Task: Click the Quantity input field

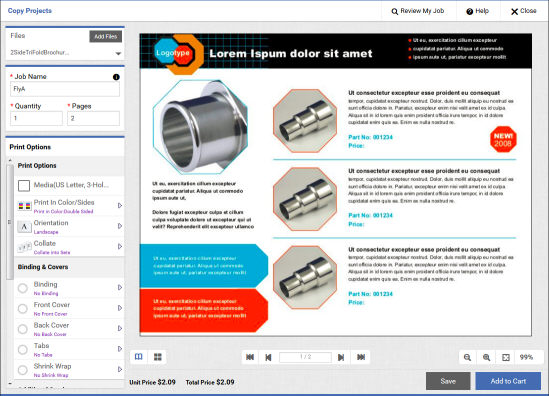Action: (36, 118)
